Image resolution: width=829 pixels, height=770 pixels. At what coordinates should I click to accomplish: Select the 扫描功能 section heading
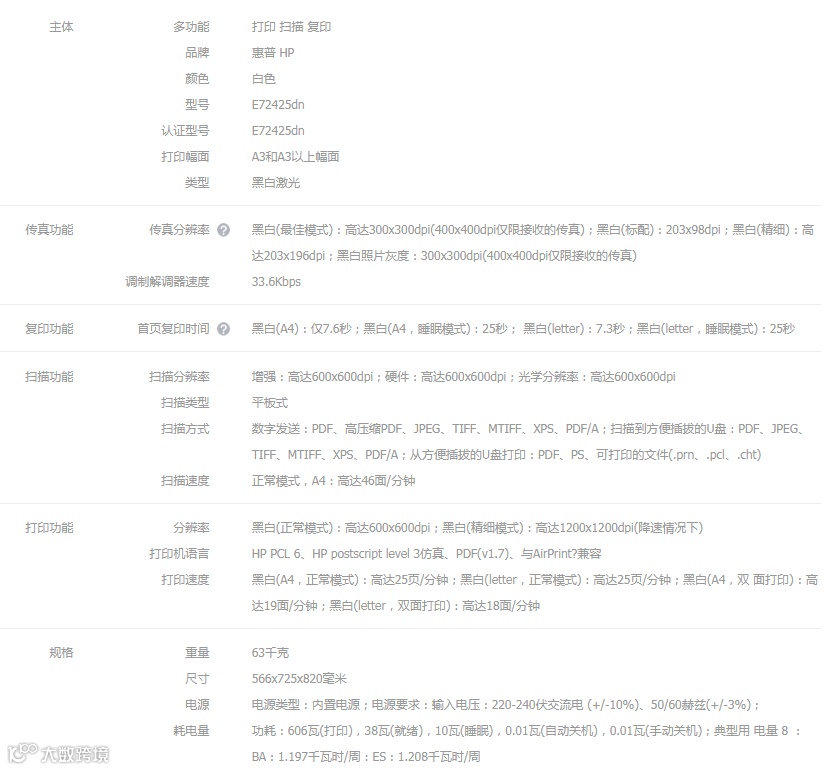click(49, 377)
